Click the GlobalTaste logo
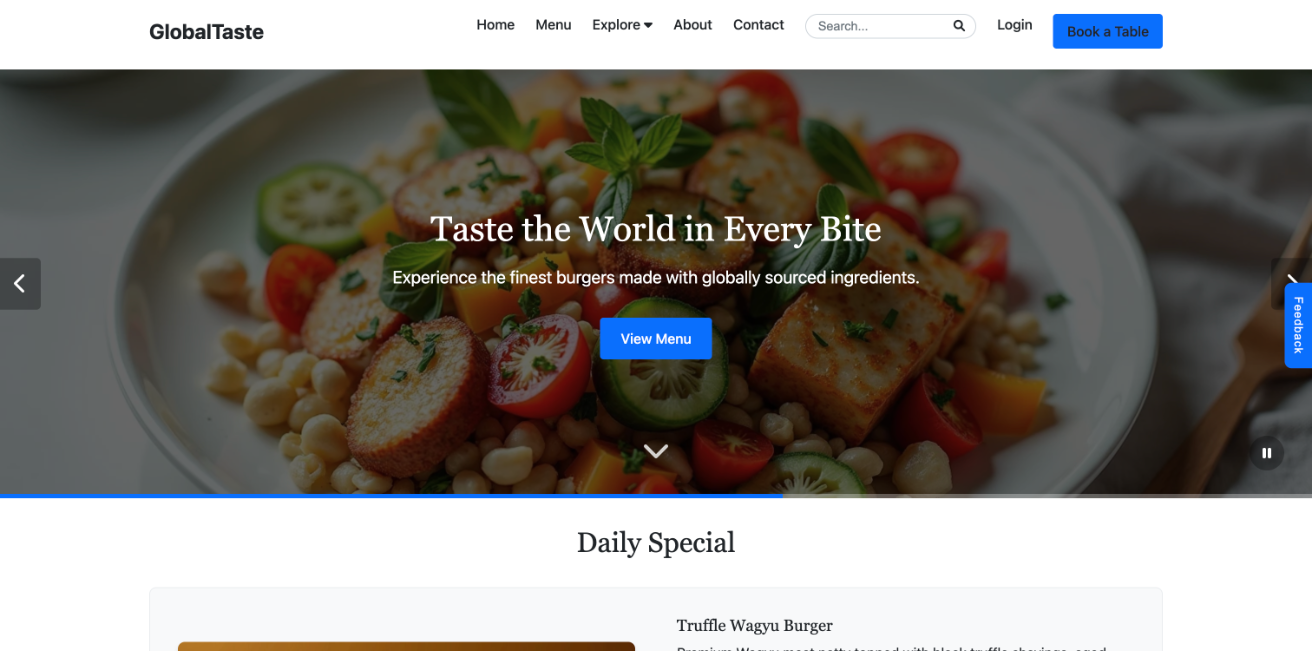Screen dimensions: 1312x651 tap(206, 32)
